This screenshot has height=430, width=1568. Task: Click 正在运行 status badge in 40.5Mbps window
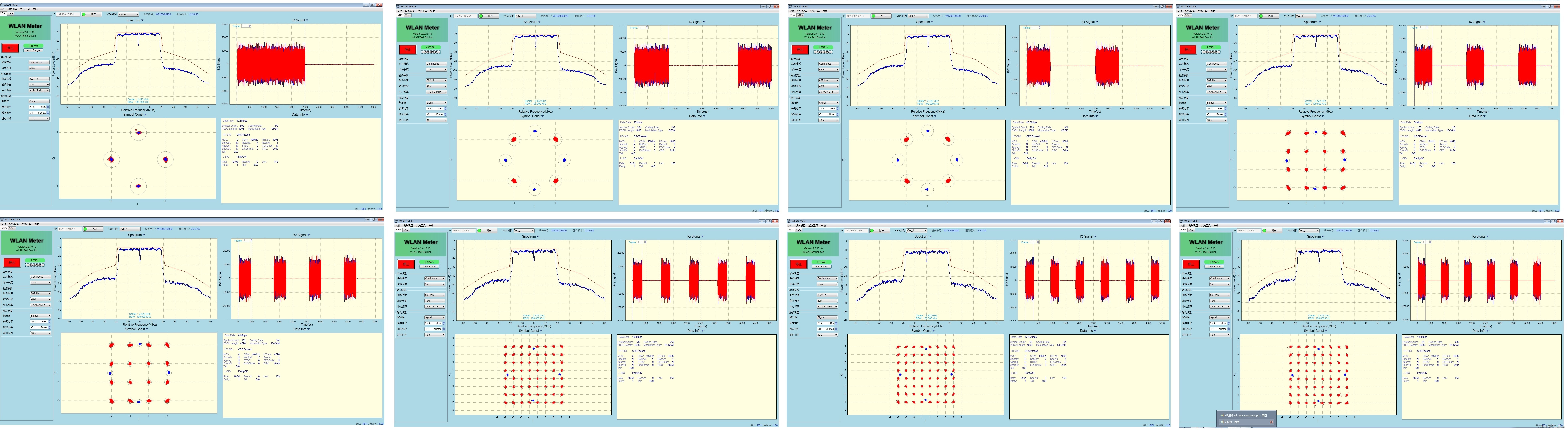824,47
